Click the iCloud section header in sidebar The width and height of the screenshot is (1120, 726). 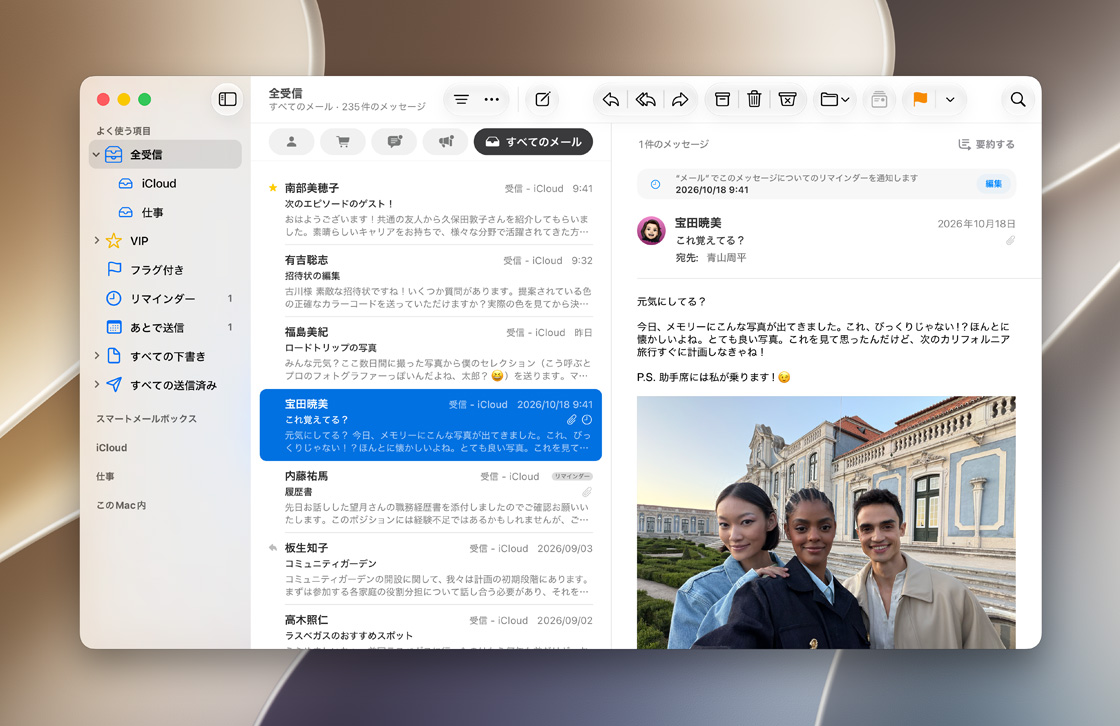pos(111,447)
